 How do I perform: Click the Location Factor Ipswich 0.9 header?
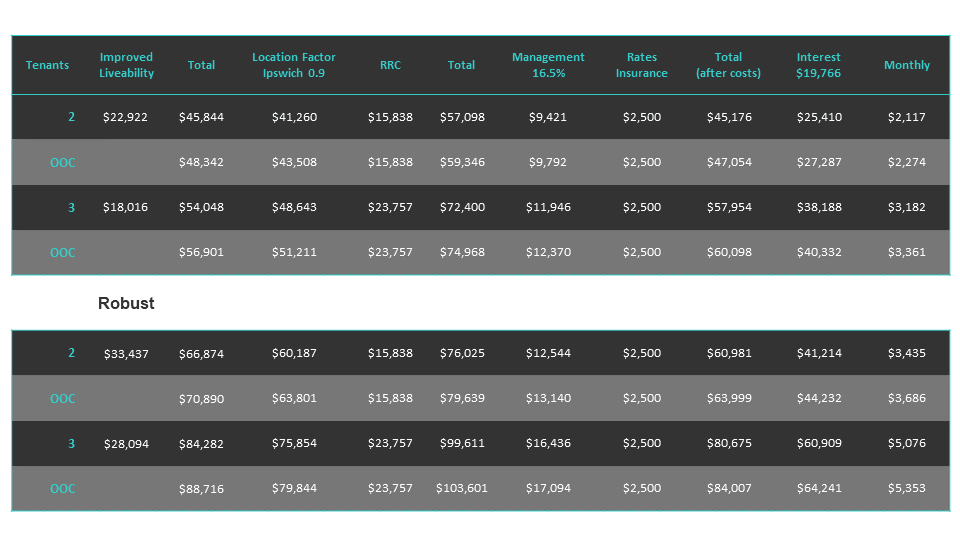tap(294, 65)
